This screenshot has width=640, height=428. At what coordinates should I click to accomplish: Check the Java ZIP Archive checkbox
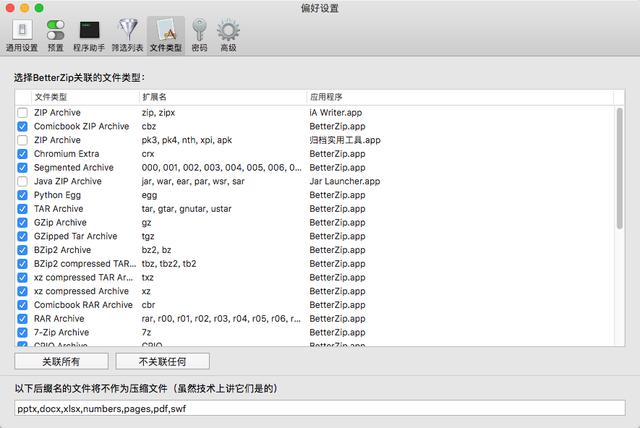22,182
